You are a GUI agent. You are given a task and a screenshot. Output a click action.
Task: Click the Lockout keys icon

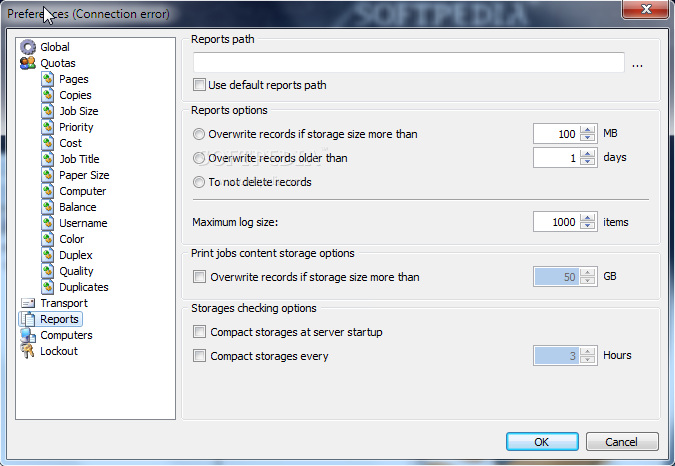coord(28,351)
